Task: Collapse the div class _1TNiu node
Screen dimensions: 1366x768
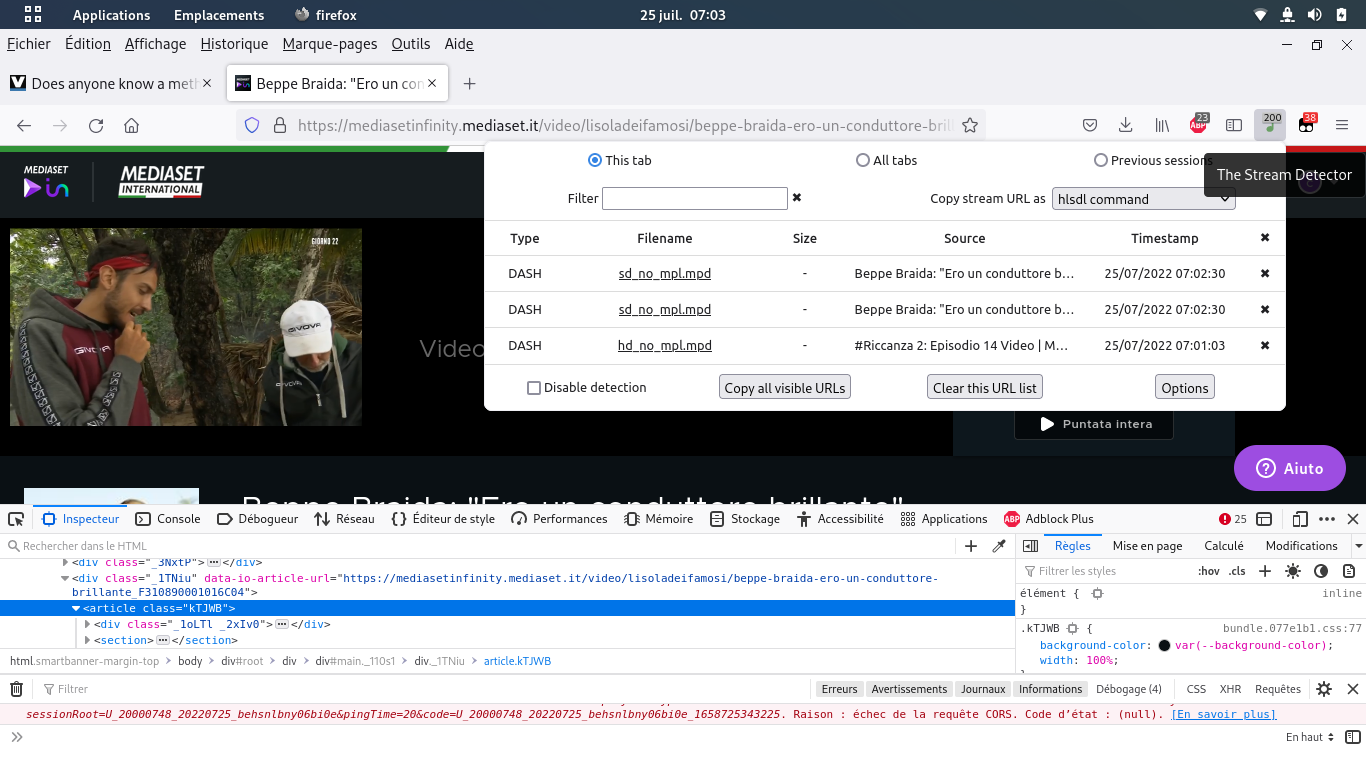Action: point(65,578)
